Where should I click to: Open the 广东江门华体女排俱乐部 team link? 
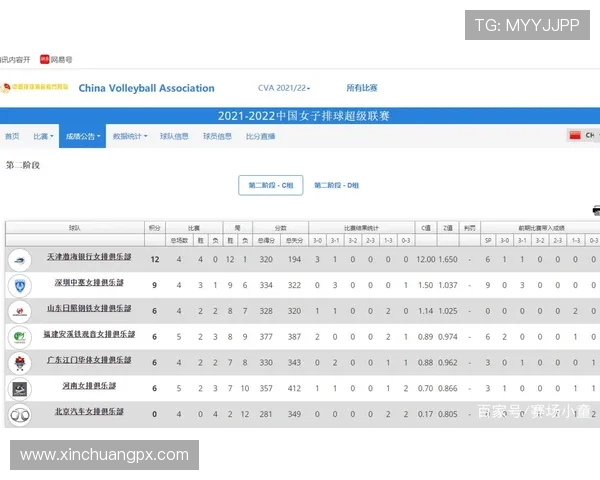(89, 360)
